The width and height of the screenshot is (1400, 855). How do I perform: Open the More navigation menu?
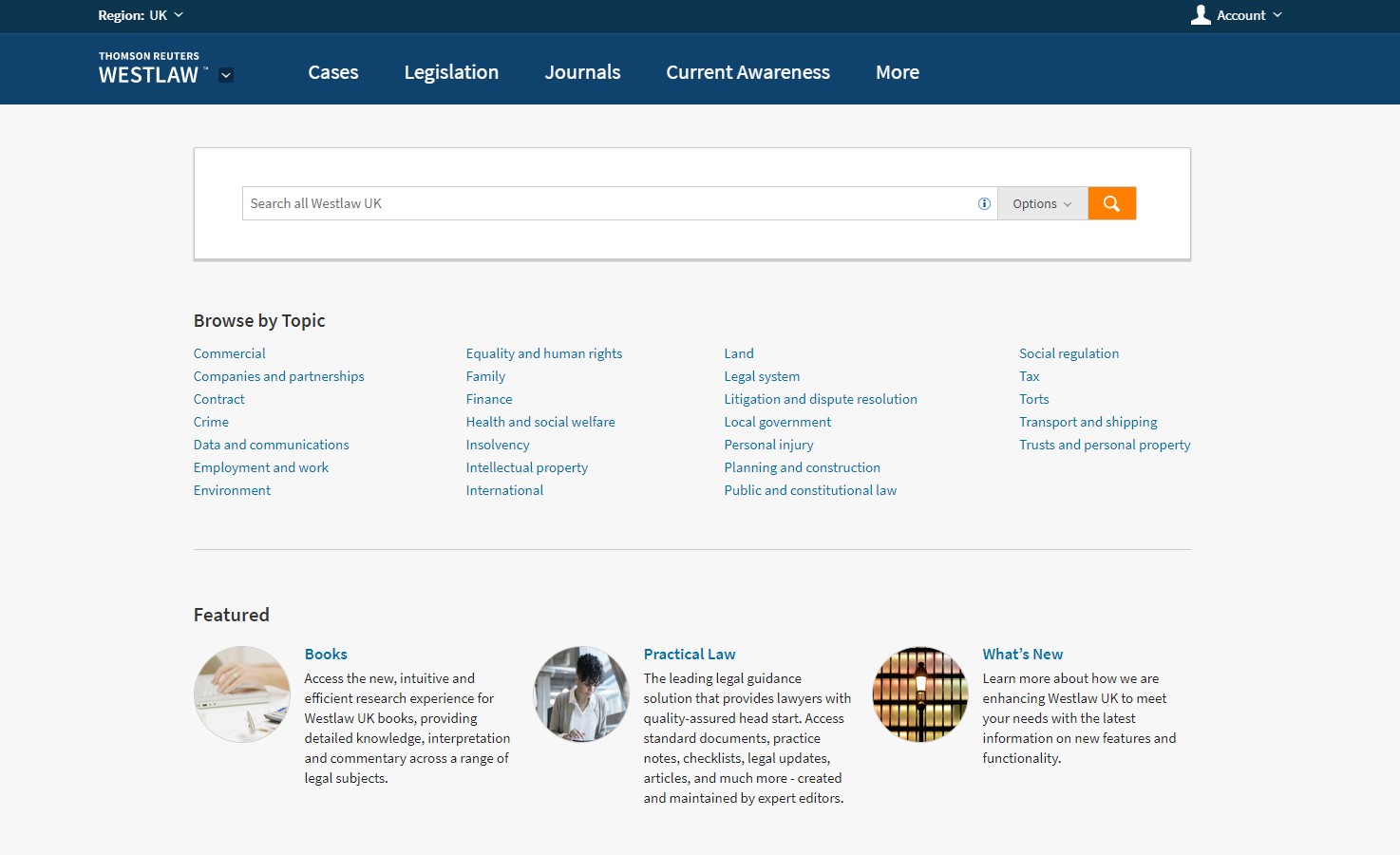tap(898, 72)
